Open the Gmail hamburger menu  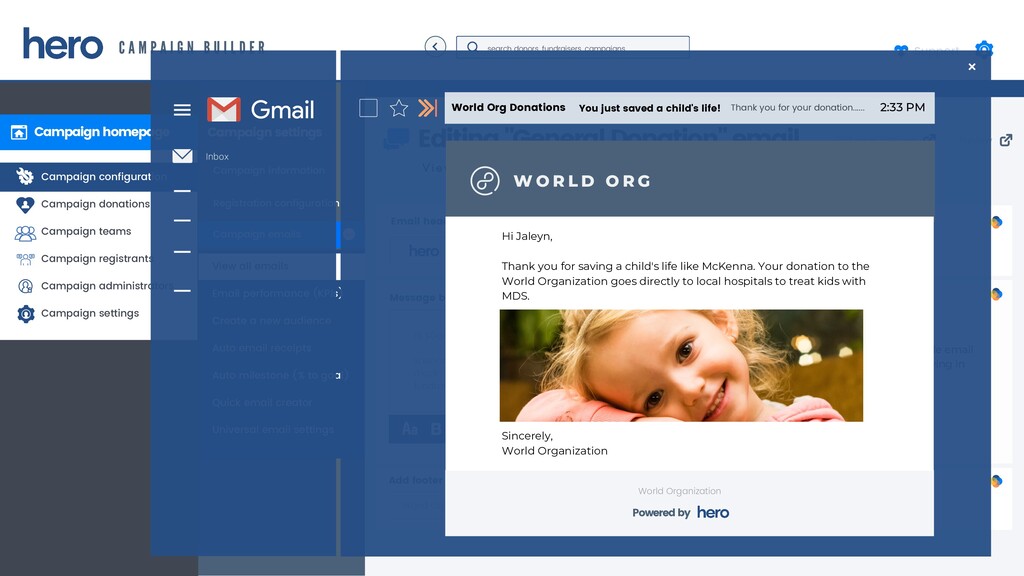point(182,110)
